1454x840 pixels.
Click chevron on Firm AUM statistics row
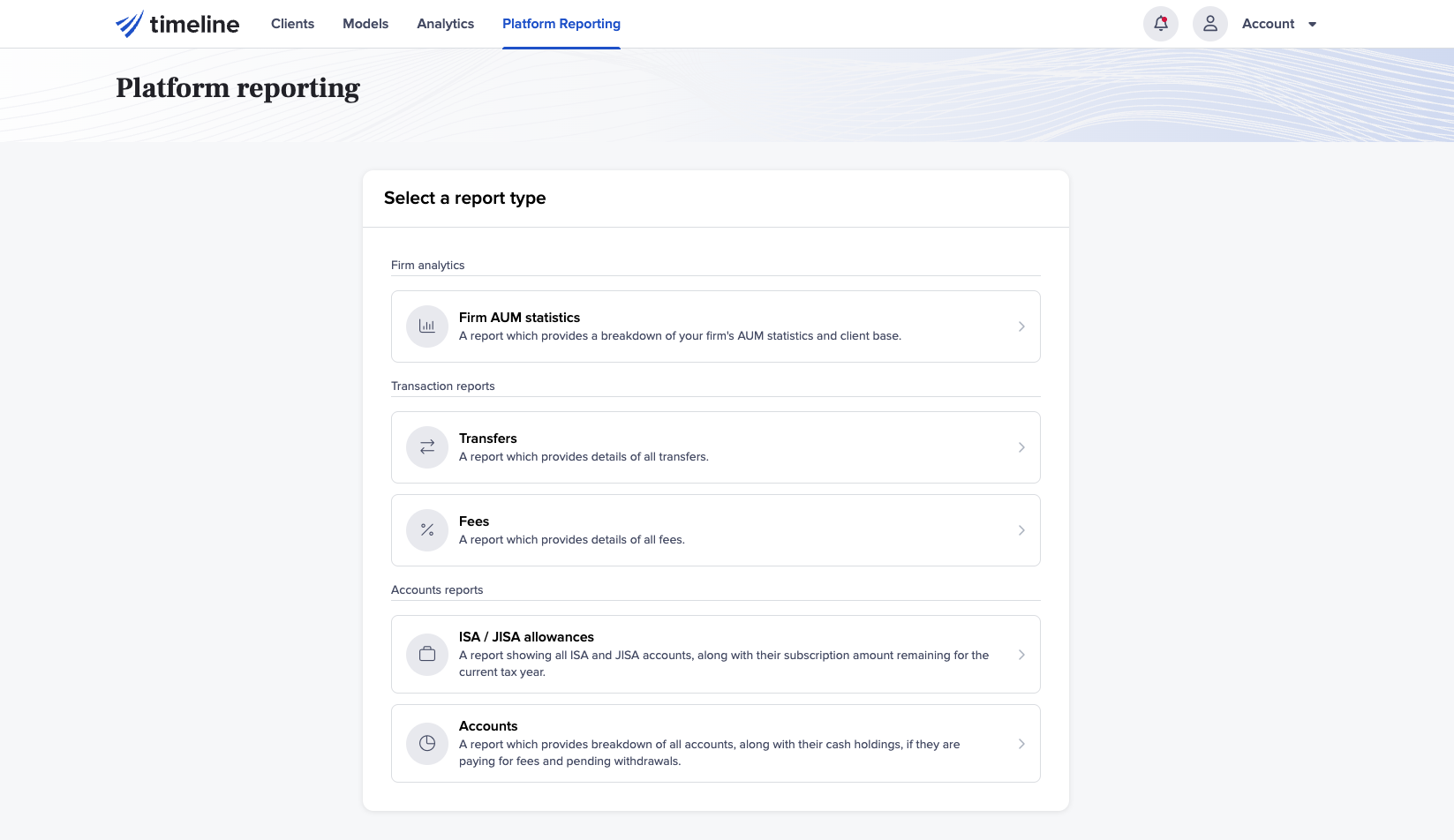click(x=1021, y=326)
